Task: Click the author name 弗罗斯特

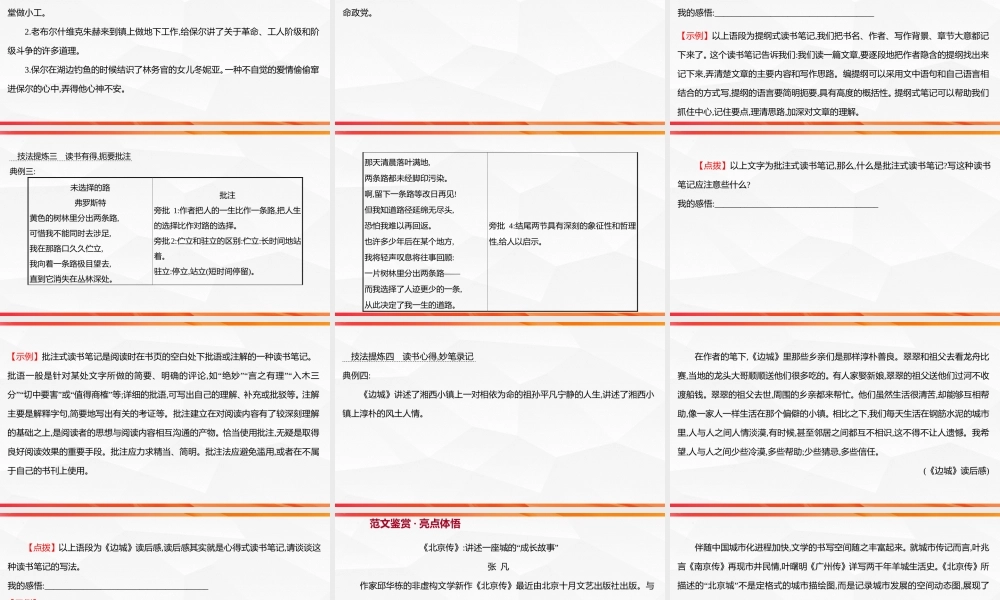Action: coord(90,203)
